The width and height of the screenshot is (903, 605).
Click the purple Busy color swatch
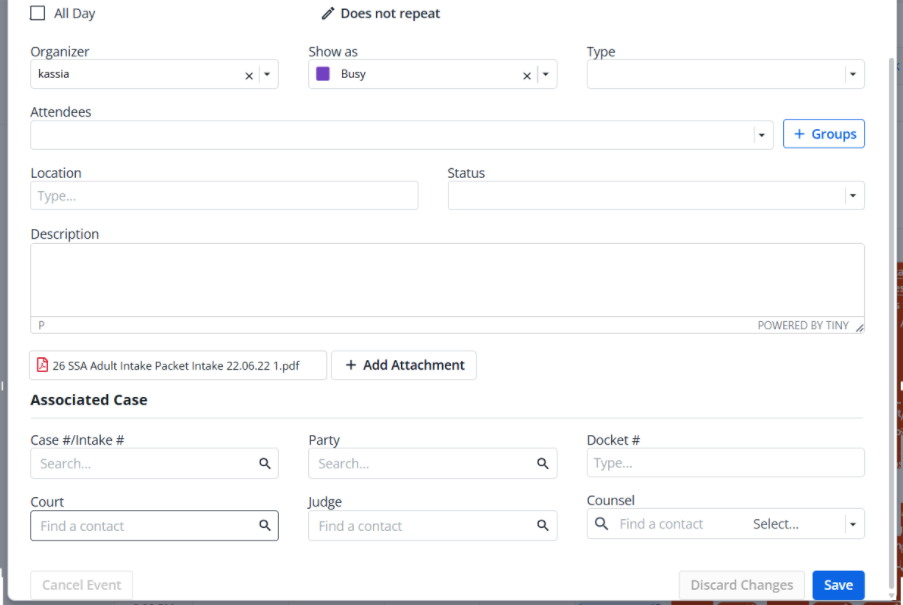321,74
